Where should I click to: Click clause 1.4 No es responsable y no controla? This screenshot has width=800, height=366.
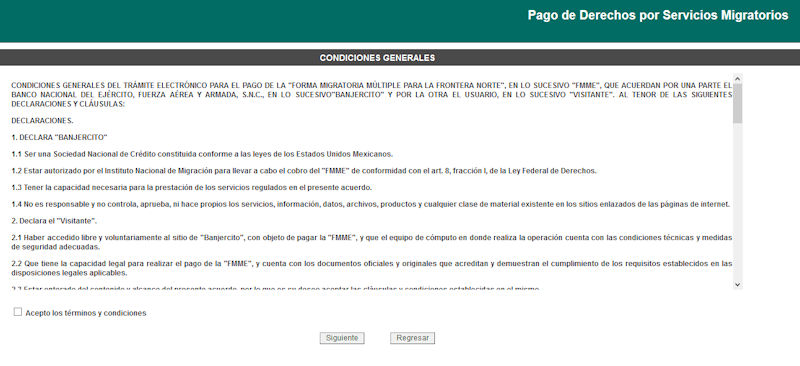pyautogui.click(x=371, y=204)
